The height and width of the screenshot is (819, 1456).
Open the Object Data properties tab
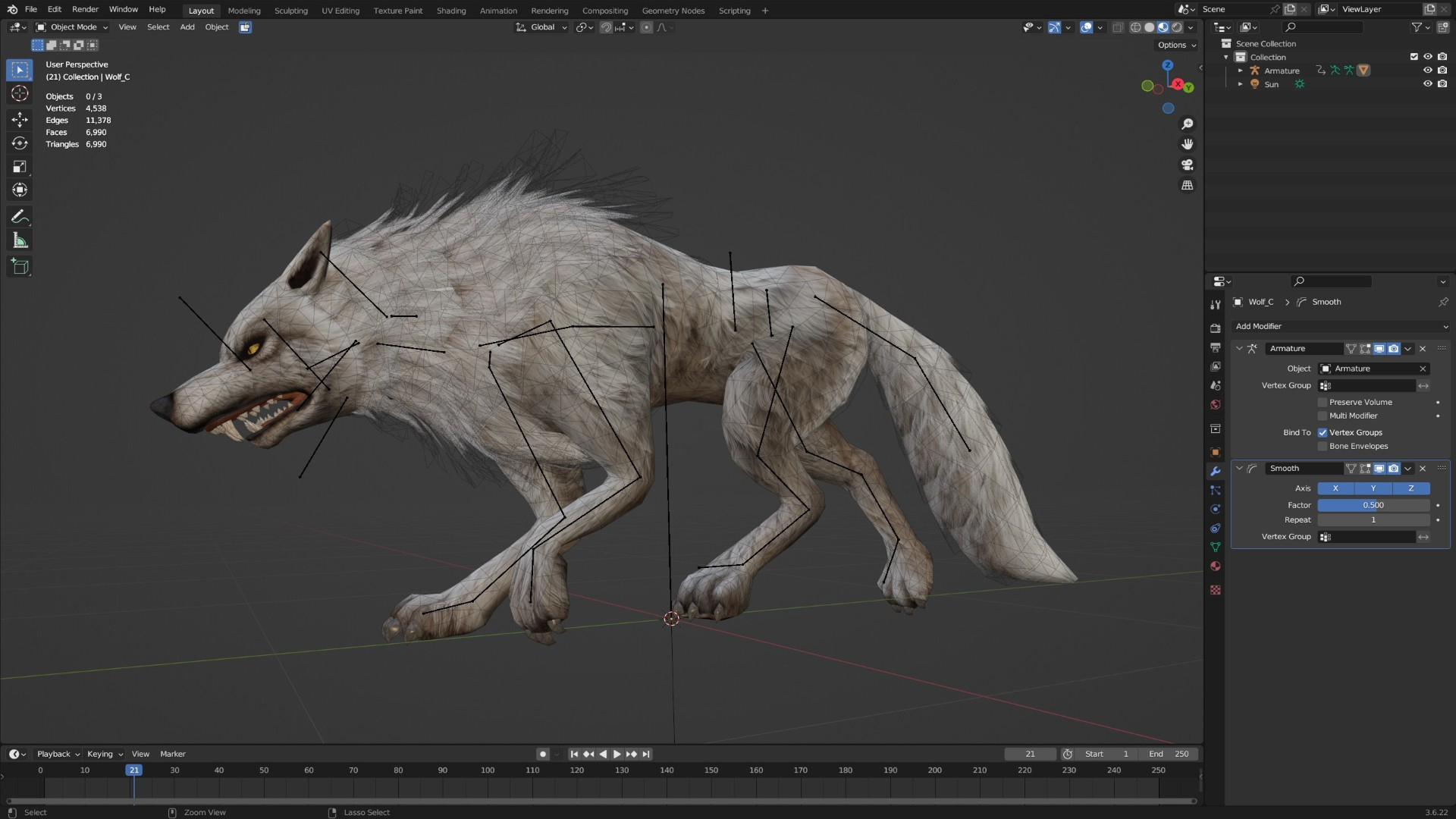point(1216,547)
